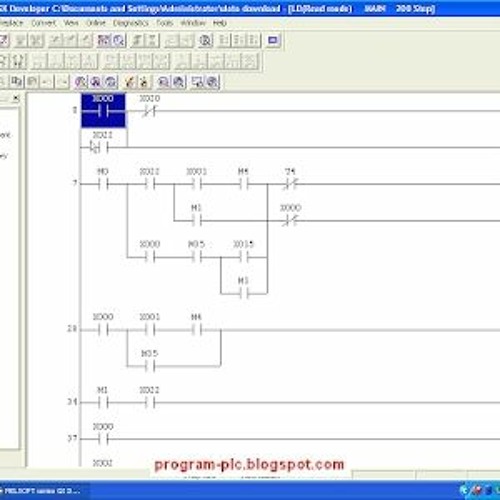The width and height of the screenshot is (500, 500).
Task: Click the magnifier icon right of the colored grid icon
Action: pos(118,40)
